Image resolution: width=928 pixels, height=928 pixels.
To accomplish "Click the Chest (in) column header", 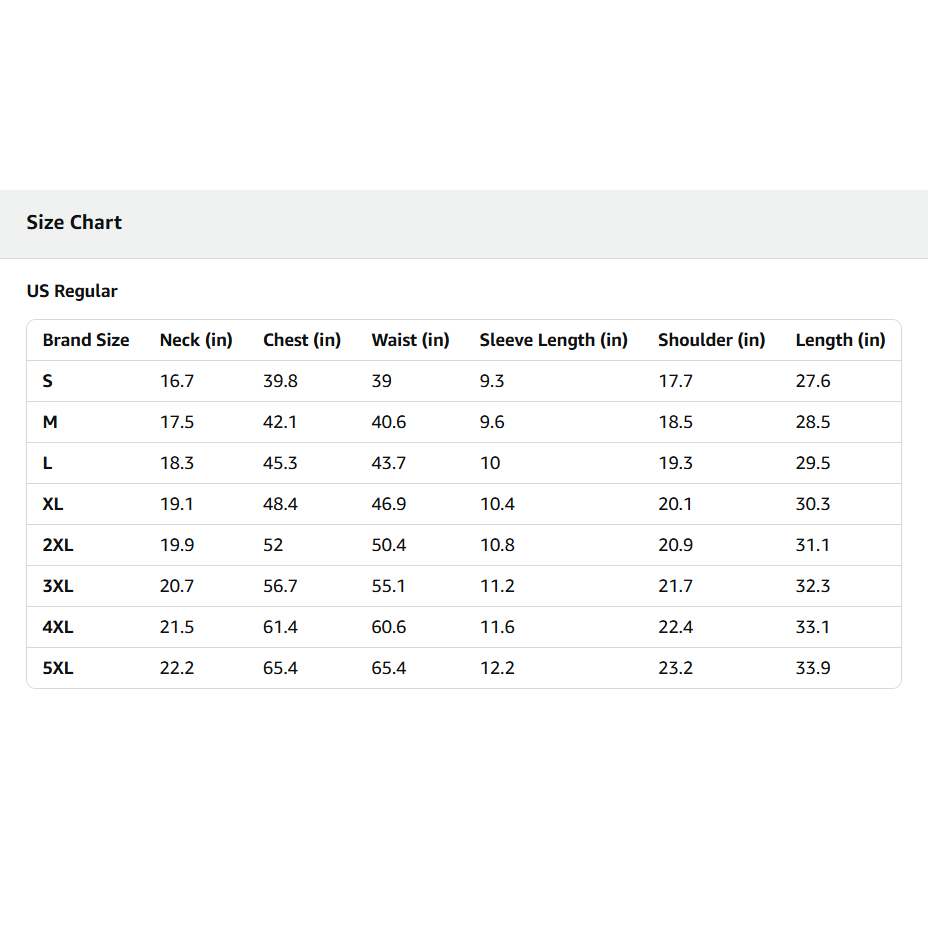I will coord(302,340).
